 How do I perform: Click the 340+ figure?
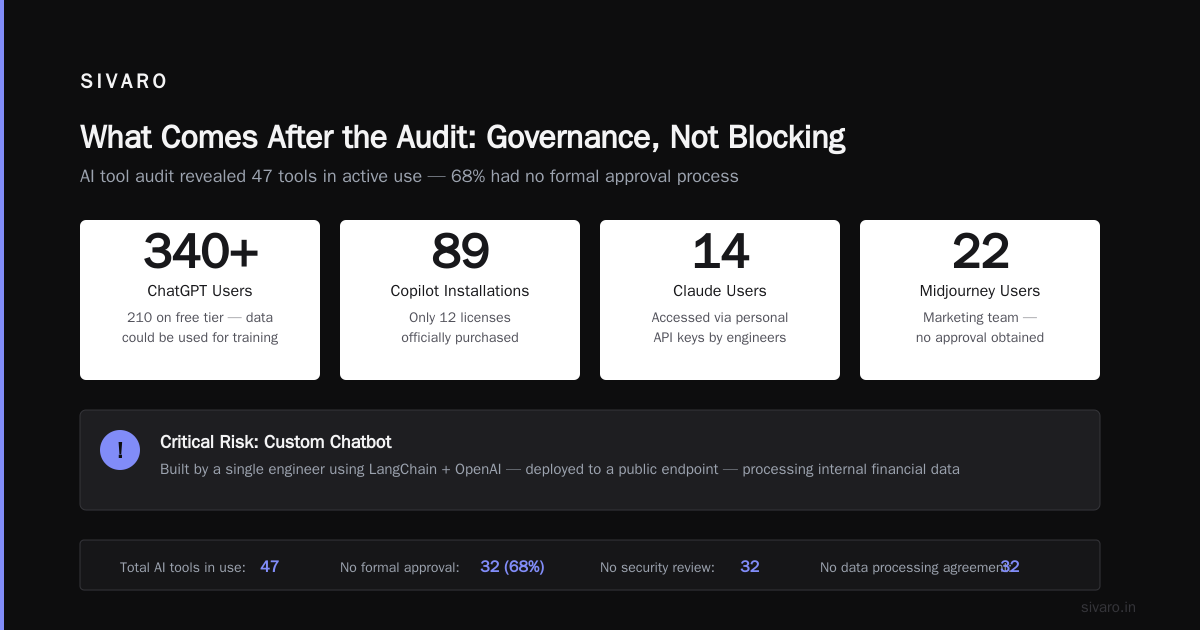click(x=200, y=251)
